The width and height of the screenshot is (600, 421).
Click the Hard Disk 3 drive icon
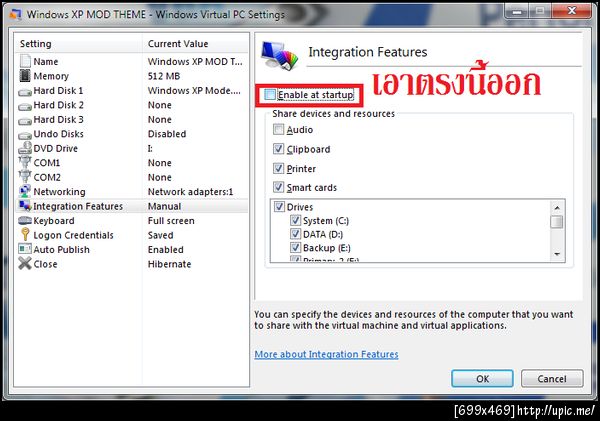pyautogui.click(x=25, y=121)
